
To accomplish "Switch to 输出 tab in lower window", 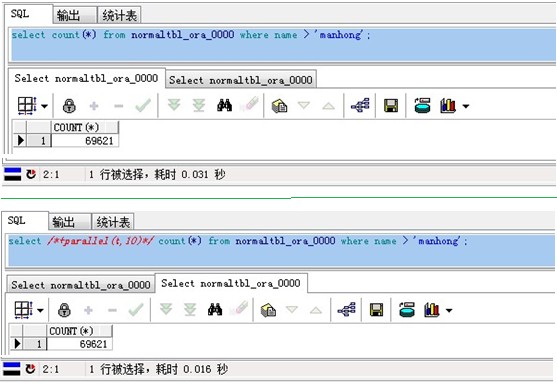I will pyautogui.click(x=70, y=222).
